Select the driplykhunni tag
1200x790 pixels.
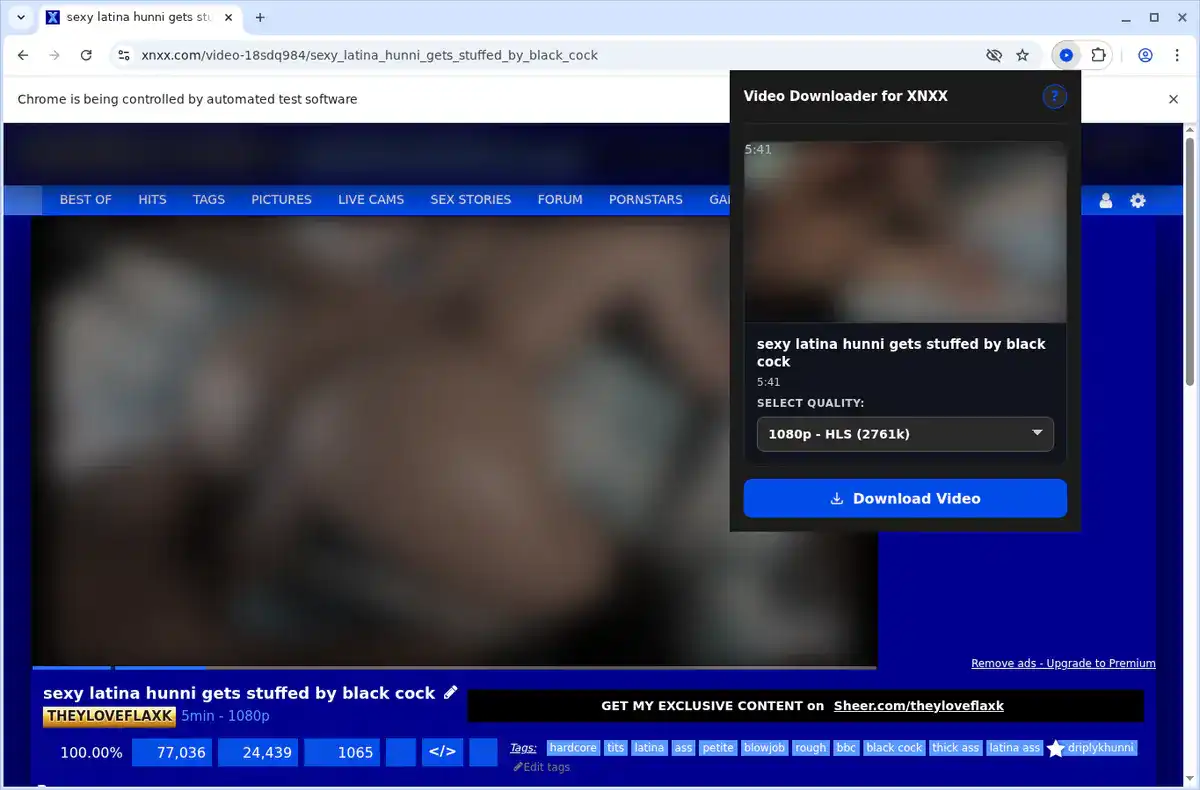tap(1101, 748)
